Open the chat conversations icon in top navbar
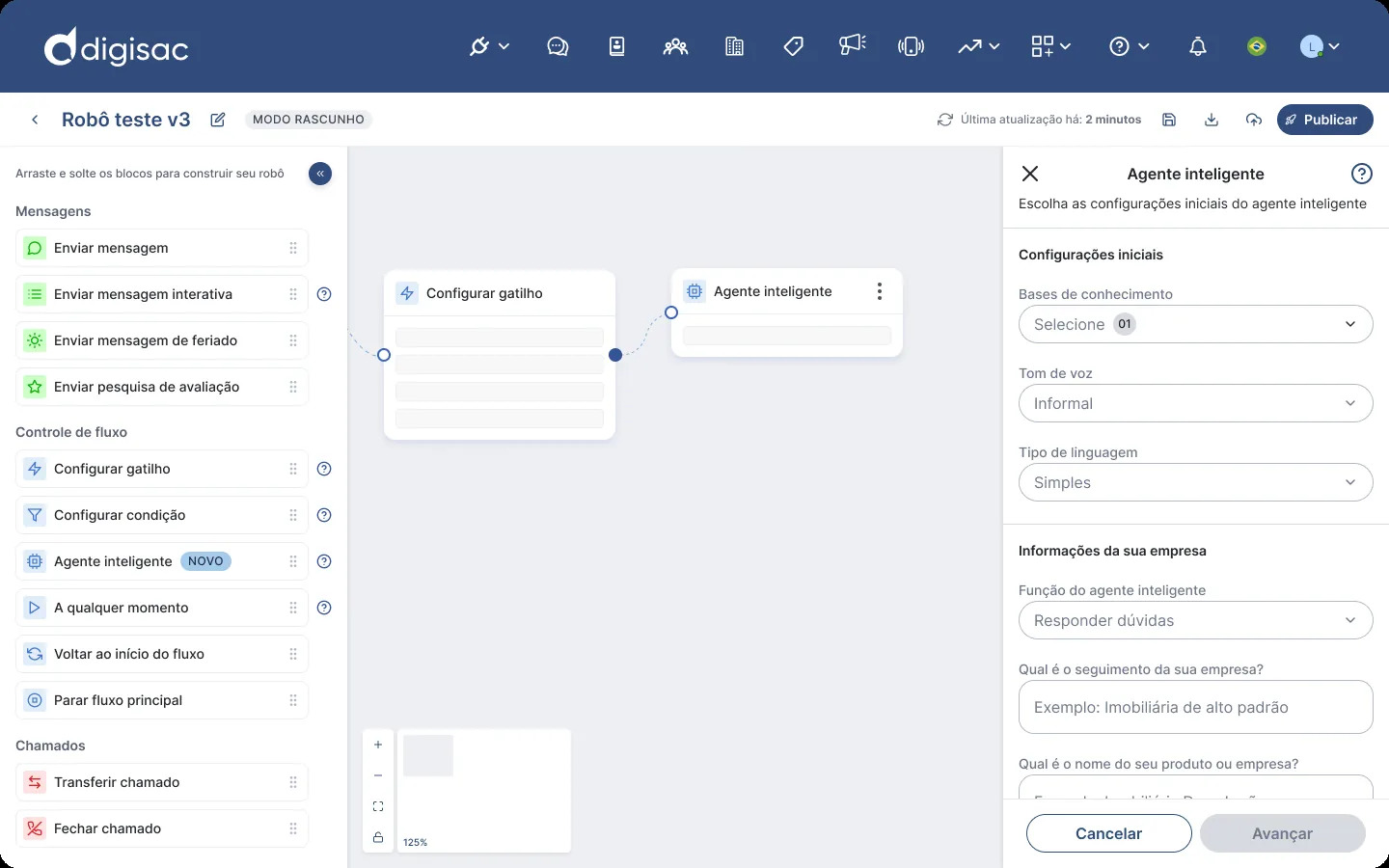 pyautogui.click(x=558, y=46)
